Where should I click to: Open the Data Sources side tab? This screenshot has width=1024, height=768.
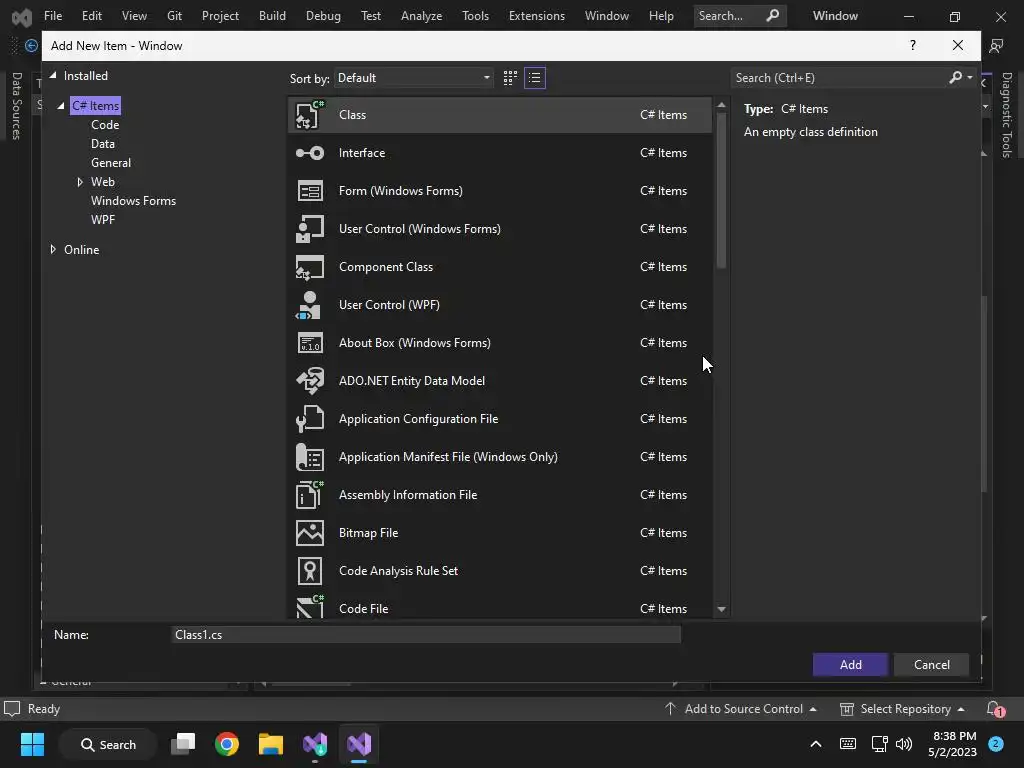[x=17, y=106]
